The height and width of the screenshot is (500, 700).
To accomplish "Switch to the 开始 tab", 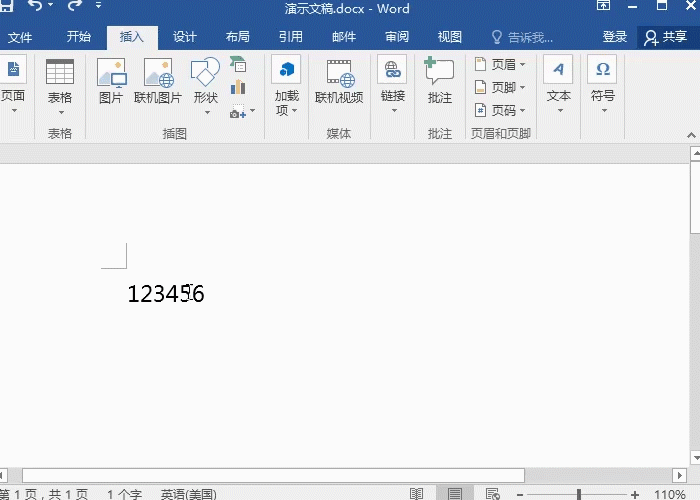I will pyautogui.click(x=79, y=37).
